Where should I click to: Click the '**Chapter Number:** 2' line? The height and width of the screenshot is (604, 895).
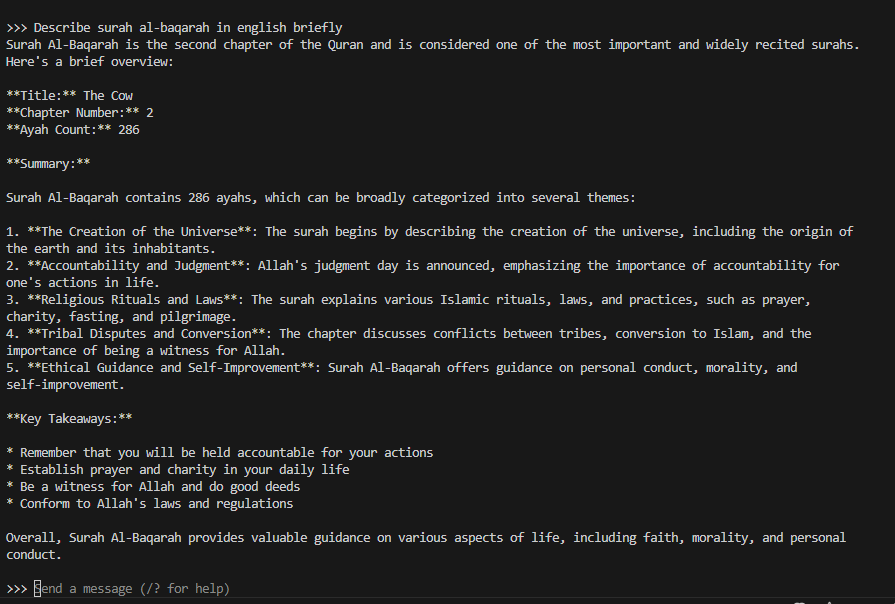tap(80, 113)
